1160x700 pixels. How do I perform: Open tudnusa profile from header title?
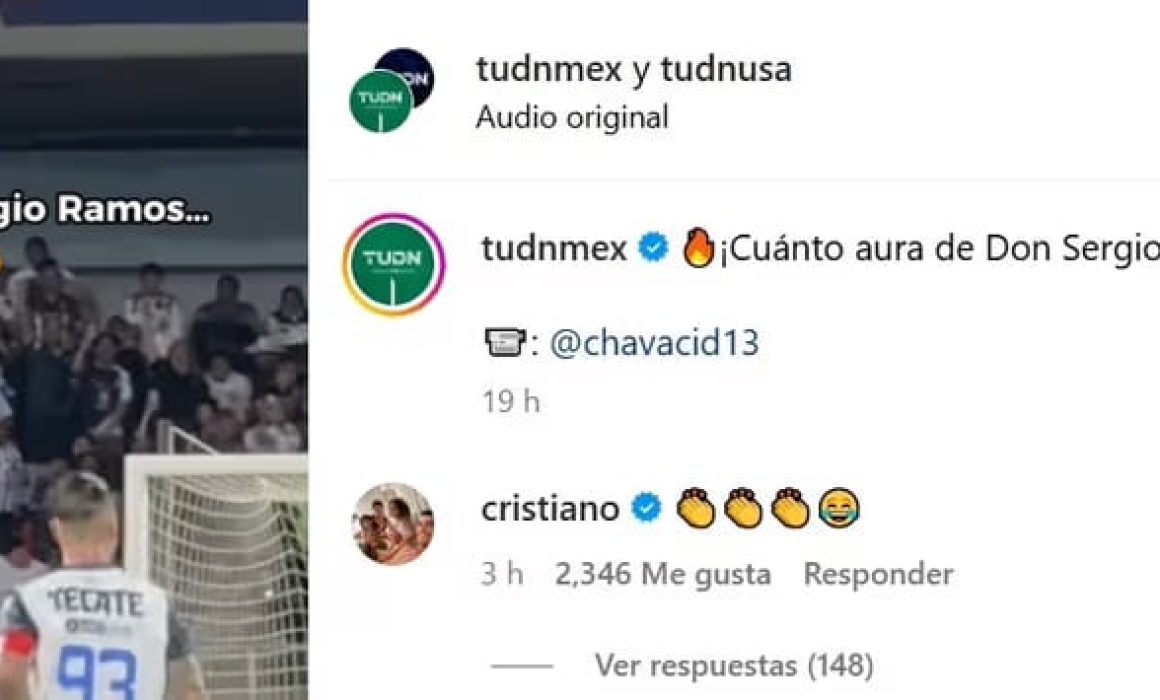click(x=726, y=69)
